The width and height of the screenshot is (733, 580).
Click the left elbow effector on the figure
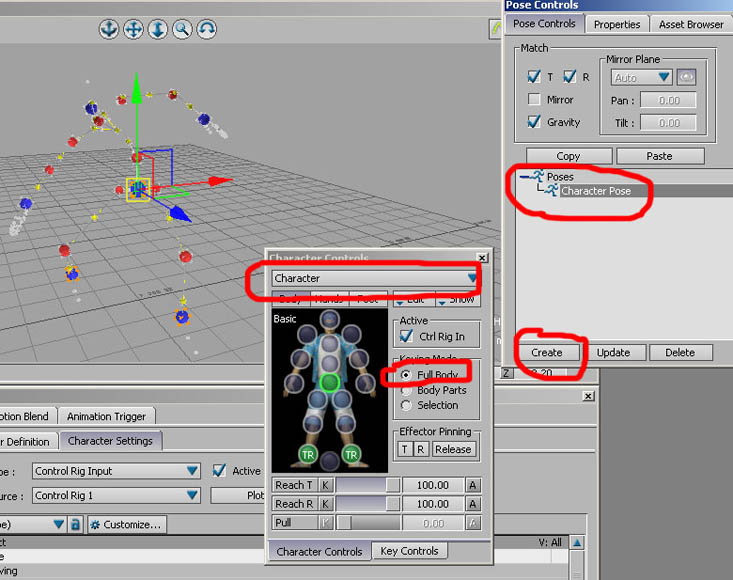pos(300,359)
